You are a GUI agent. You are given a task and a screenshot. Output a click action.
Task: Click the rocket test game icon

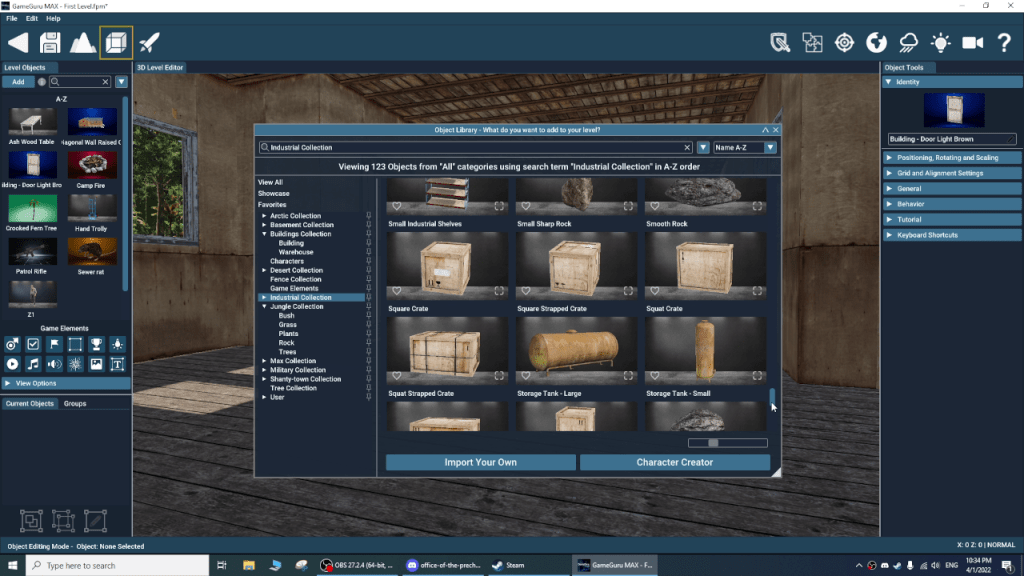coord(149,42)
